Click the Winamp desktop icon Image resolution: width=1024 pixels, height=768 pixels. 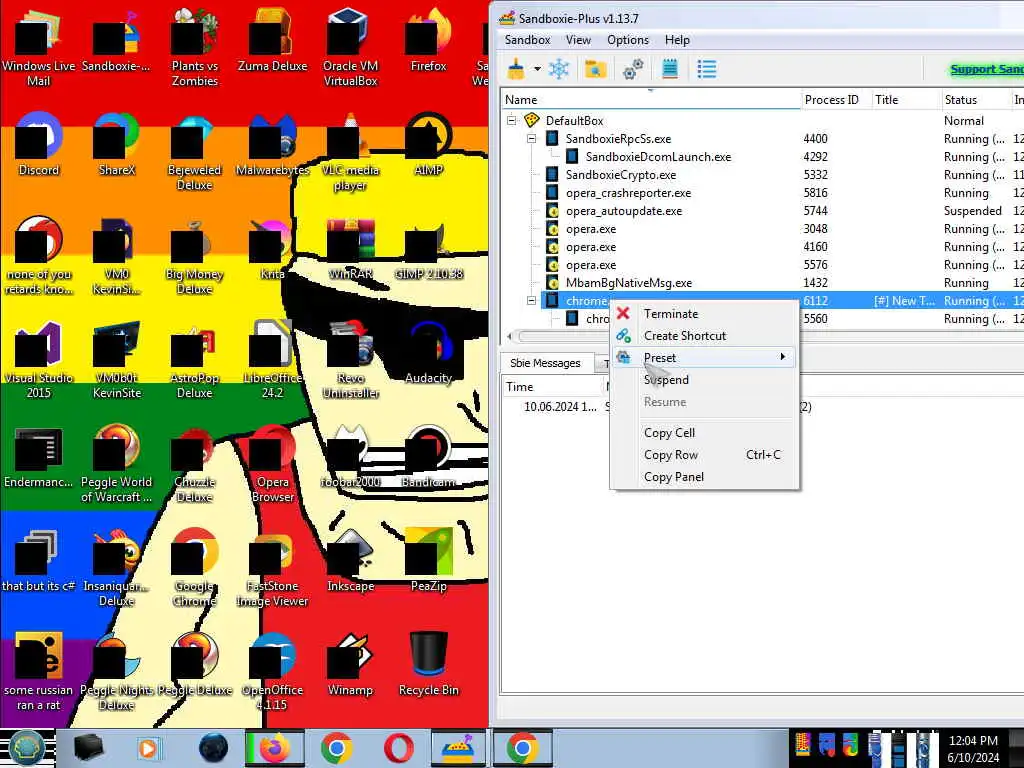tap(351, 664)
